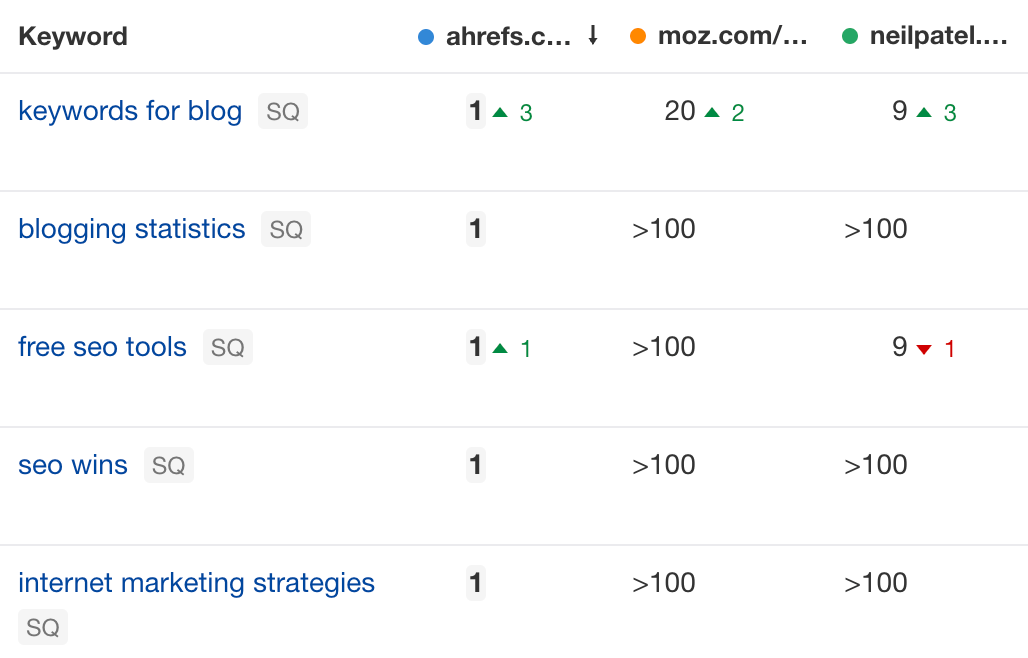Click the blue ahrefs.com column dot
This screenshot has width=1028, height=658.
pos(427,35)
